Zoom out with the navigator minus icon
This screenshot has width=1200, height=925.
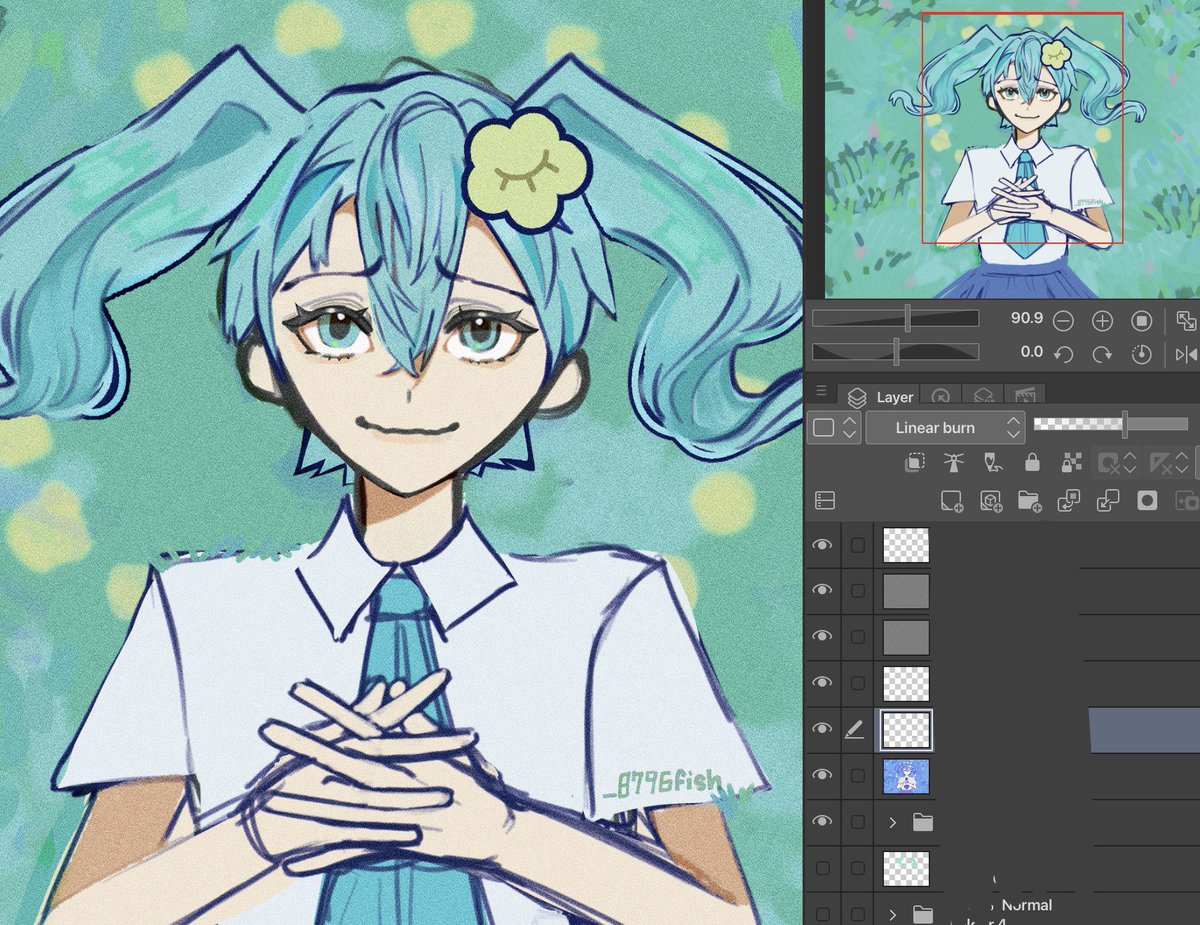1064,321
